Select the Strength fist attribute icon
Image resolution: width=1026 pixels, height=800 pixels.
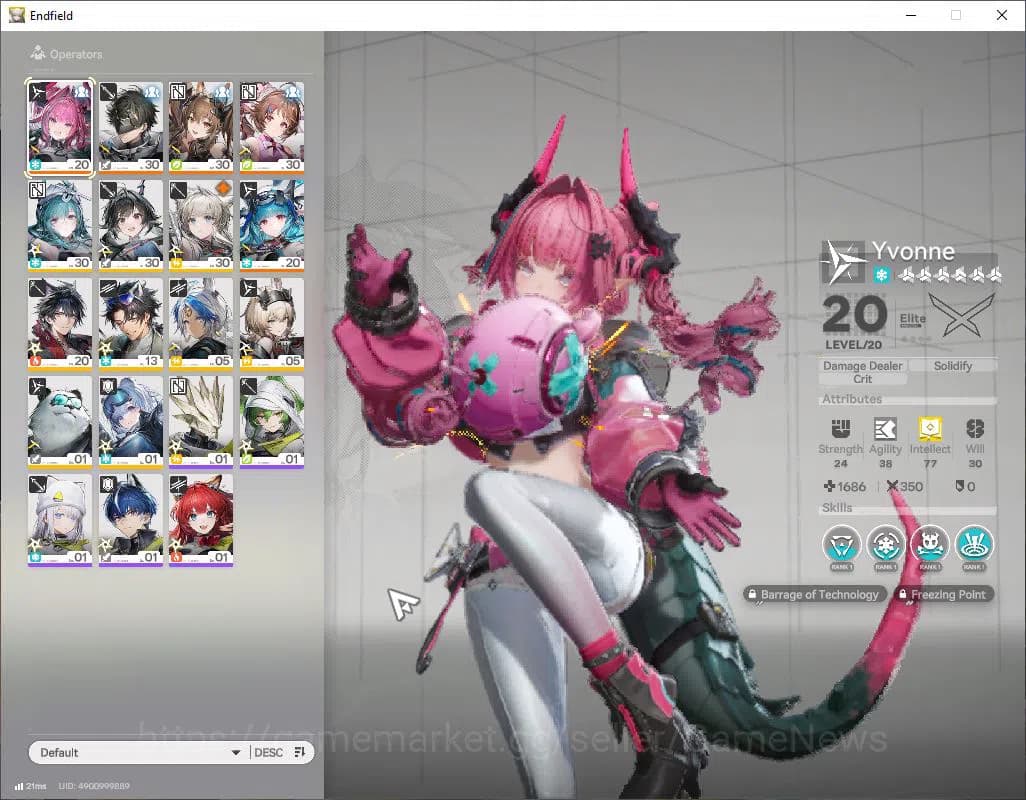tap(840, 428)
